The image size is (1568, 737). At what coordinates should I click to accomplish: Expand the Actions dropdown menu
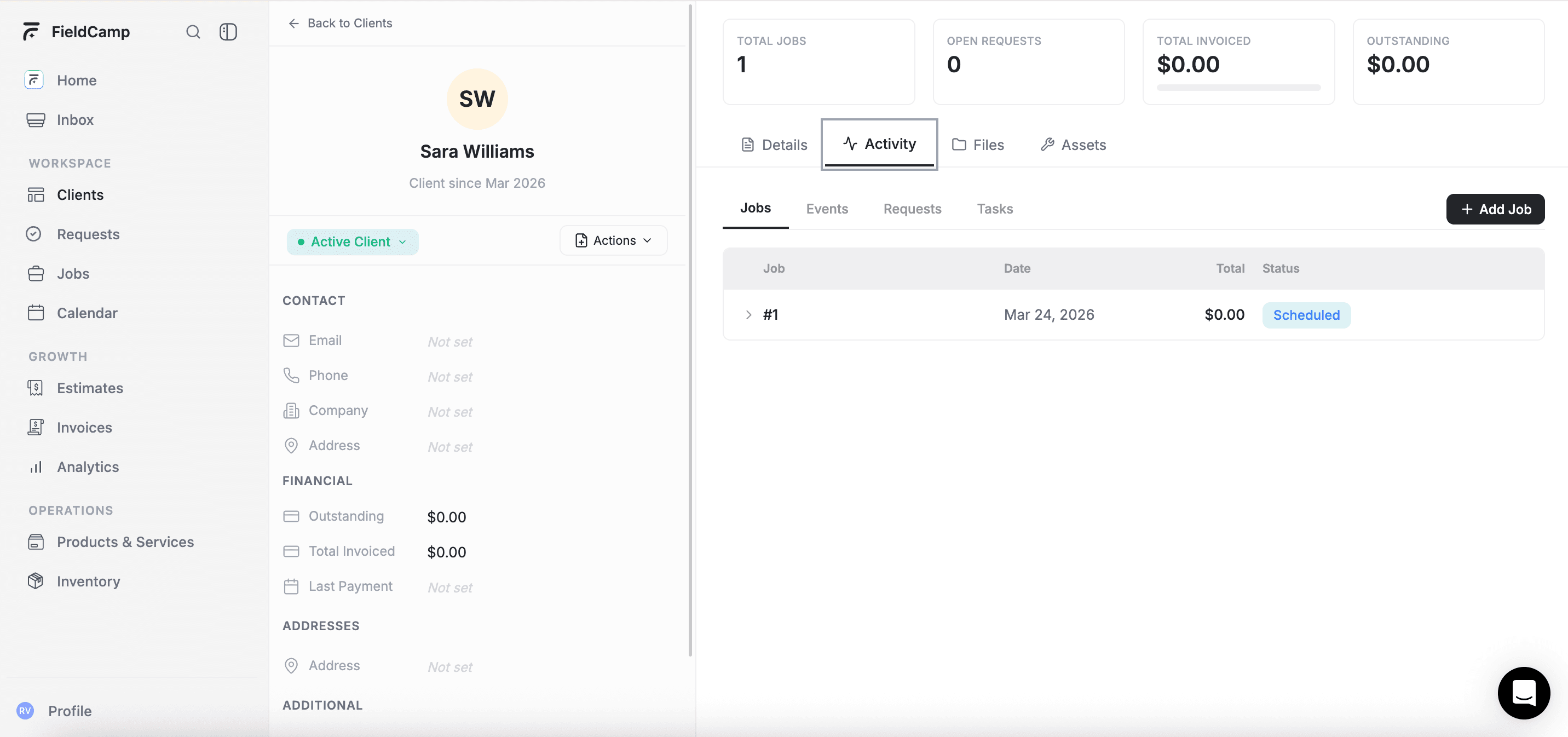[x=613, y=240]
